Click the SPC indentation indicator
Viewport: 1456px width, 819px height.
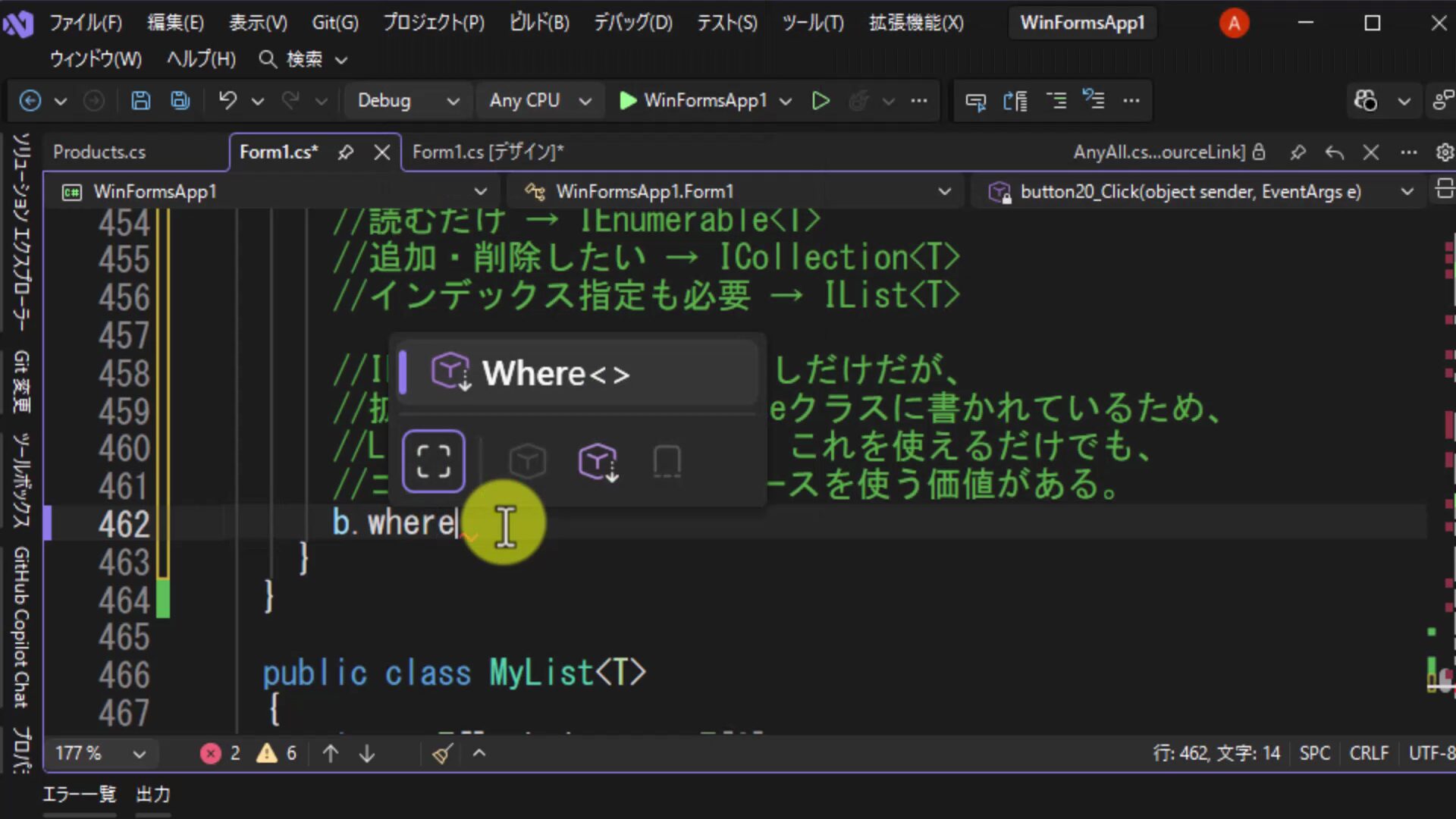1315,754
